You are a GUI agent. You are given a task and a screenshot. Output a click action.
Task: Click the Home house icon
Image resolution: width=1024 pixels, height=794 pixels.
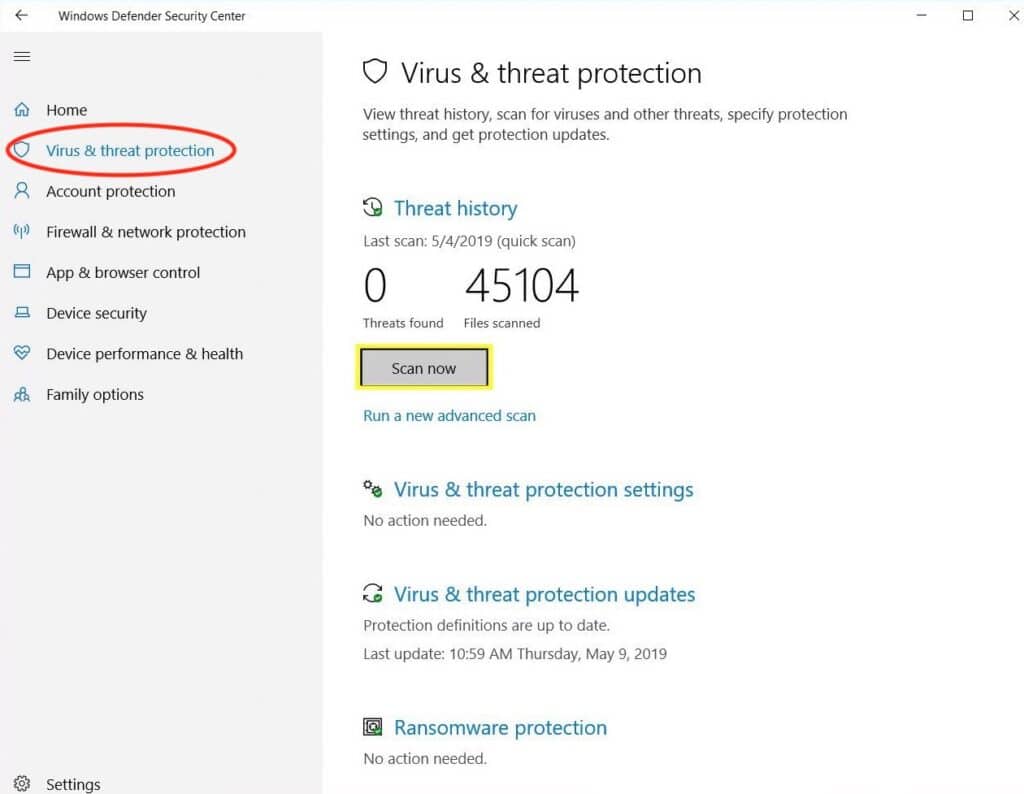point(22,110)
